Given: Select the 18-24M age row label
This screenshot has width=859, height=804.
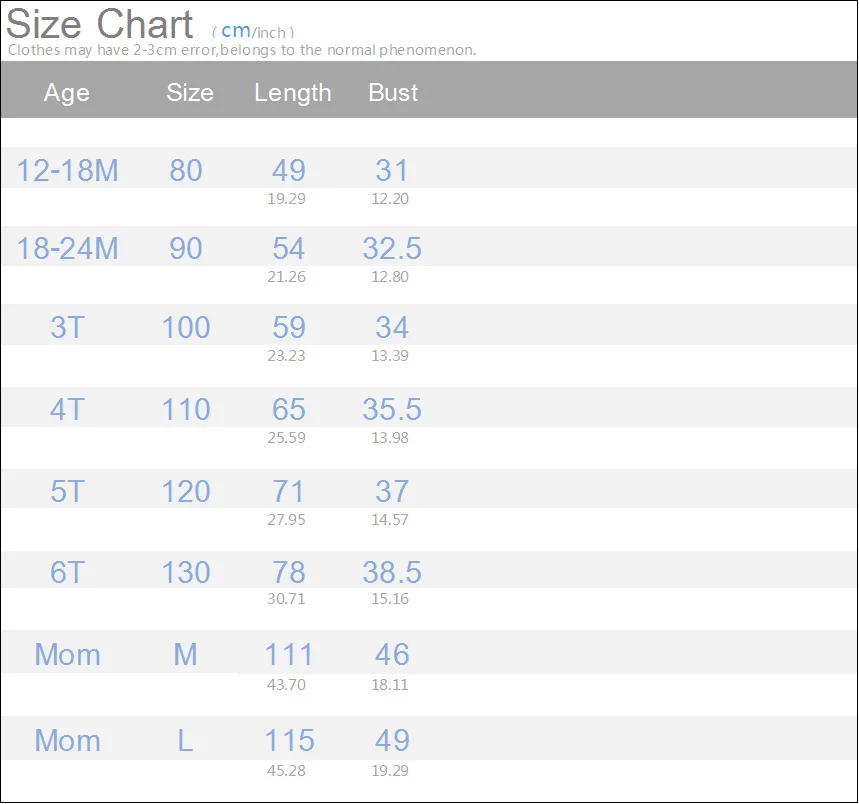Looking at the screenshot, I should [67, 248].
